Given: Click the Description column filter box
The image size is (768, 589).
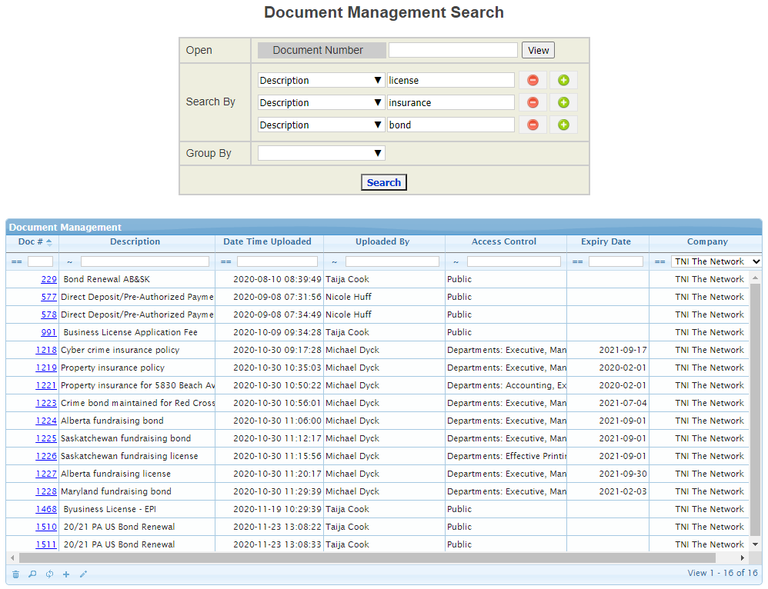Looking at the screenshot, I should pyautogui.click(x=145, y=261).
